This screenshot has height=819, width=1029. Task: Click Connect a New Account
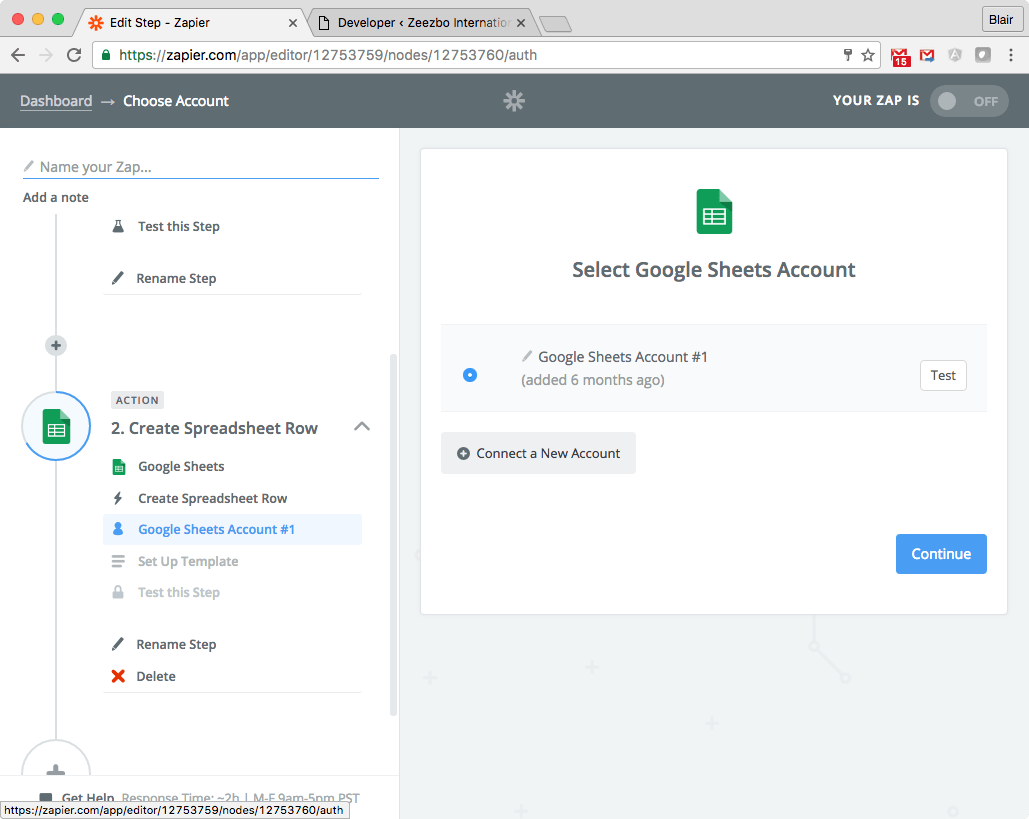[538, 453]
